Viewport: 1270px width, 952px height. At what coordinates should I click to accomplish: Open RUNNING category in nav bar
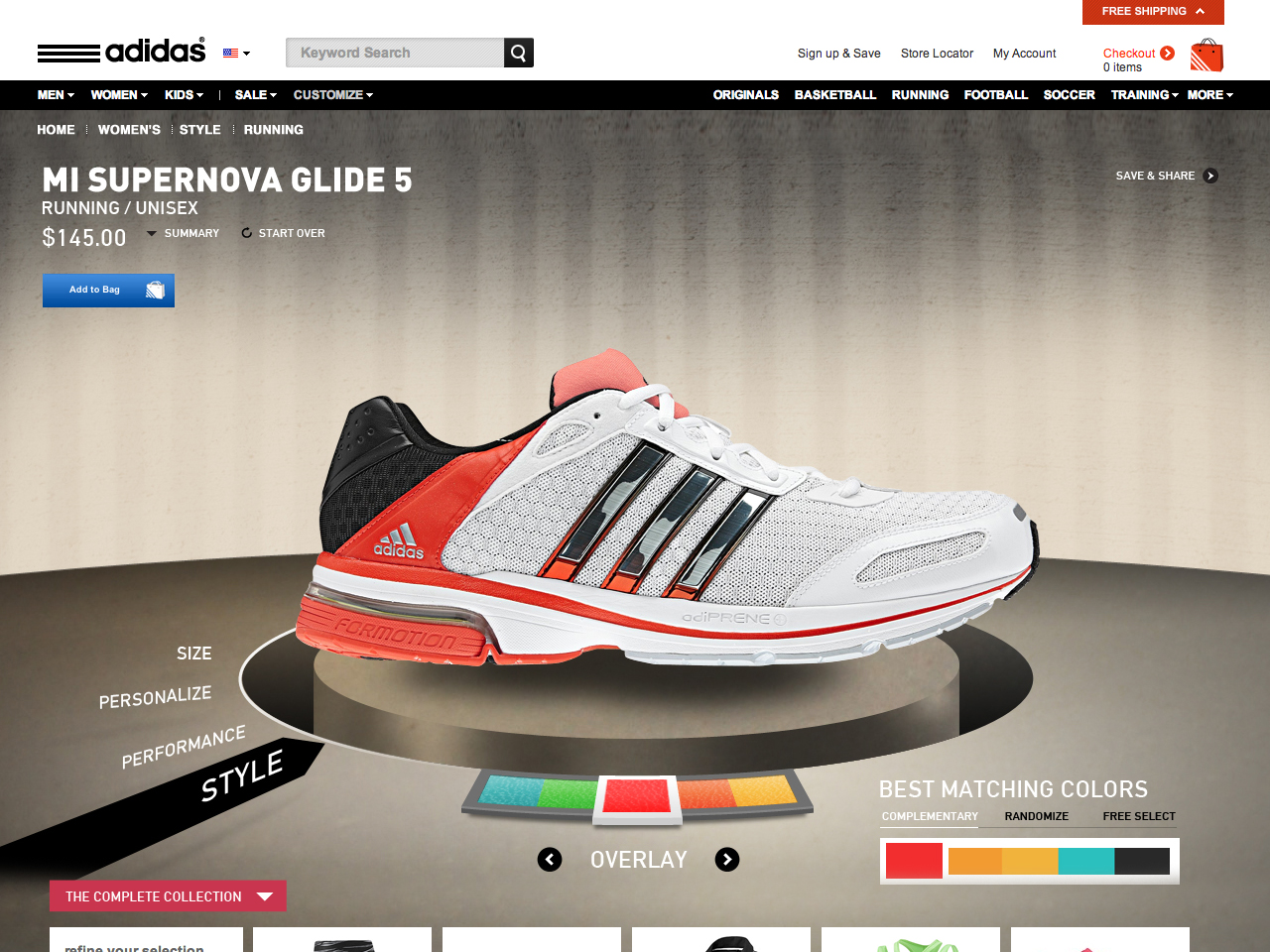(920, 95)
